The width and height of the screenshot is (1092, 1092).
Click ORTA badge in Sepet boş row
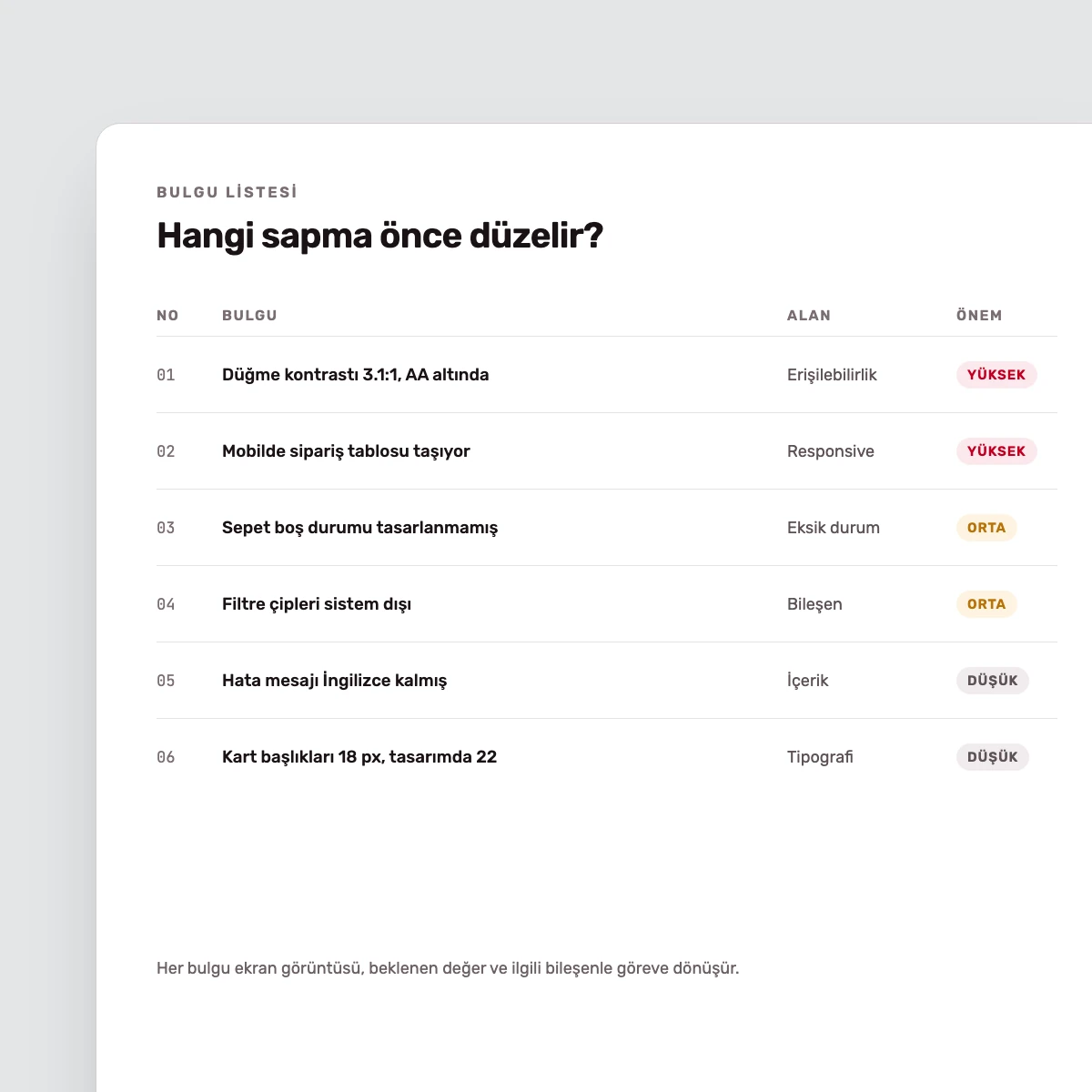(986, 528)
